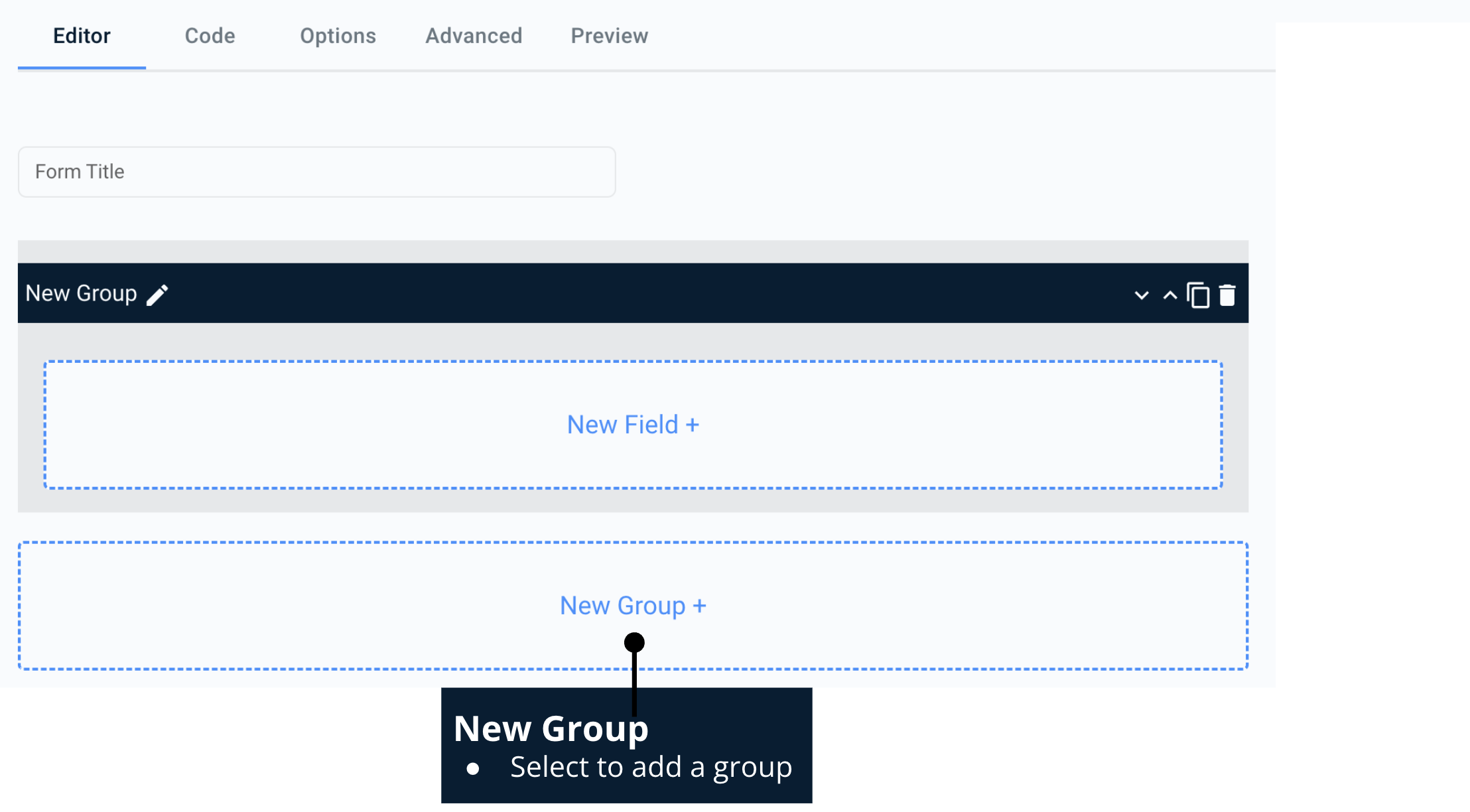The width and height of the screenshot is (1470, 812).
Task: Click the delete group trash icon
Action: 1227,294
